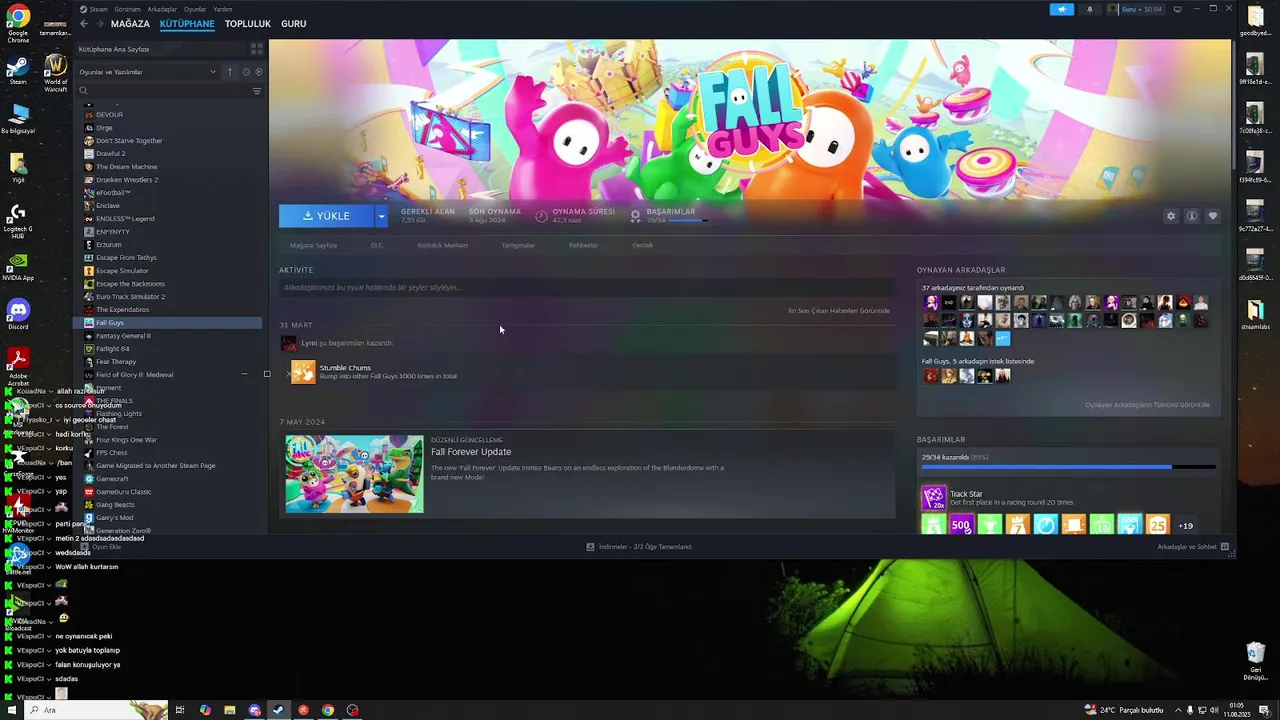Open streamlabs folder on desktop
The image size is (1280, 720).
pos(1255,314)
